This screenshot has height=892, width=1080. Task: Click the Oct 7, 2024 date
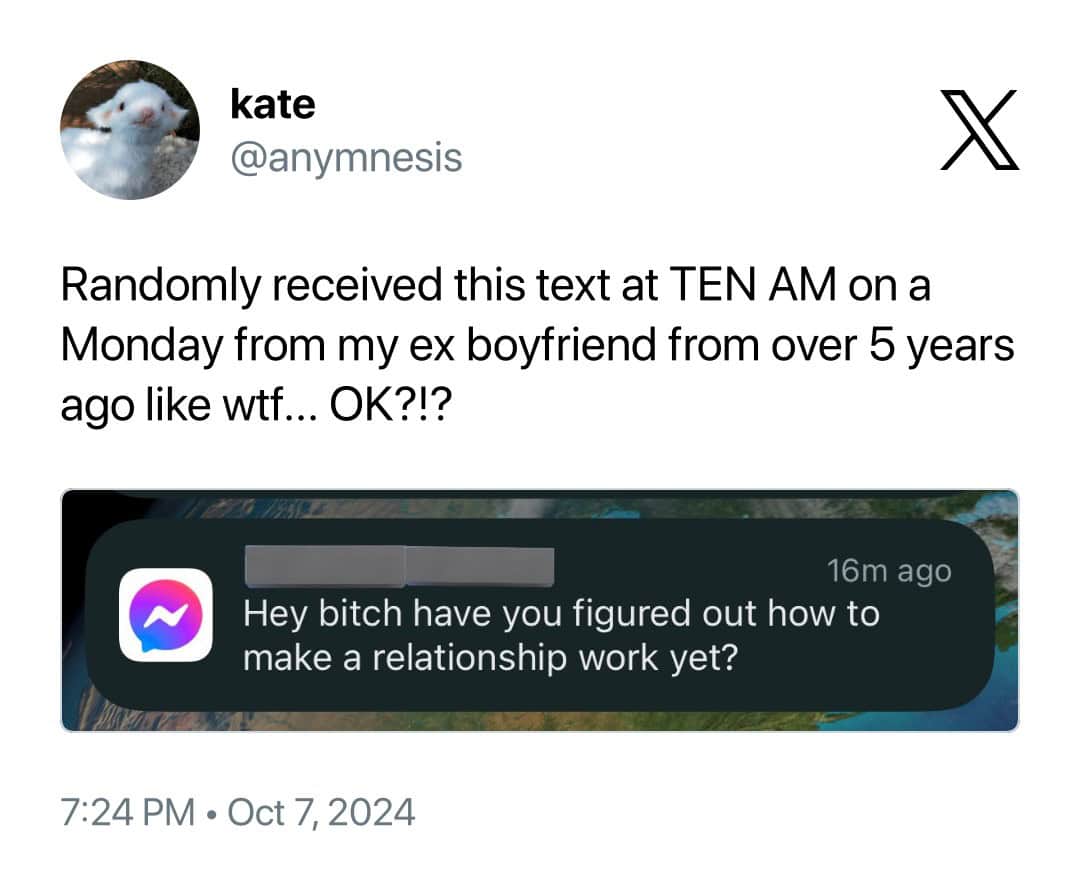coord(321,812)
